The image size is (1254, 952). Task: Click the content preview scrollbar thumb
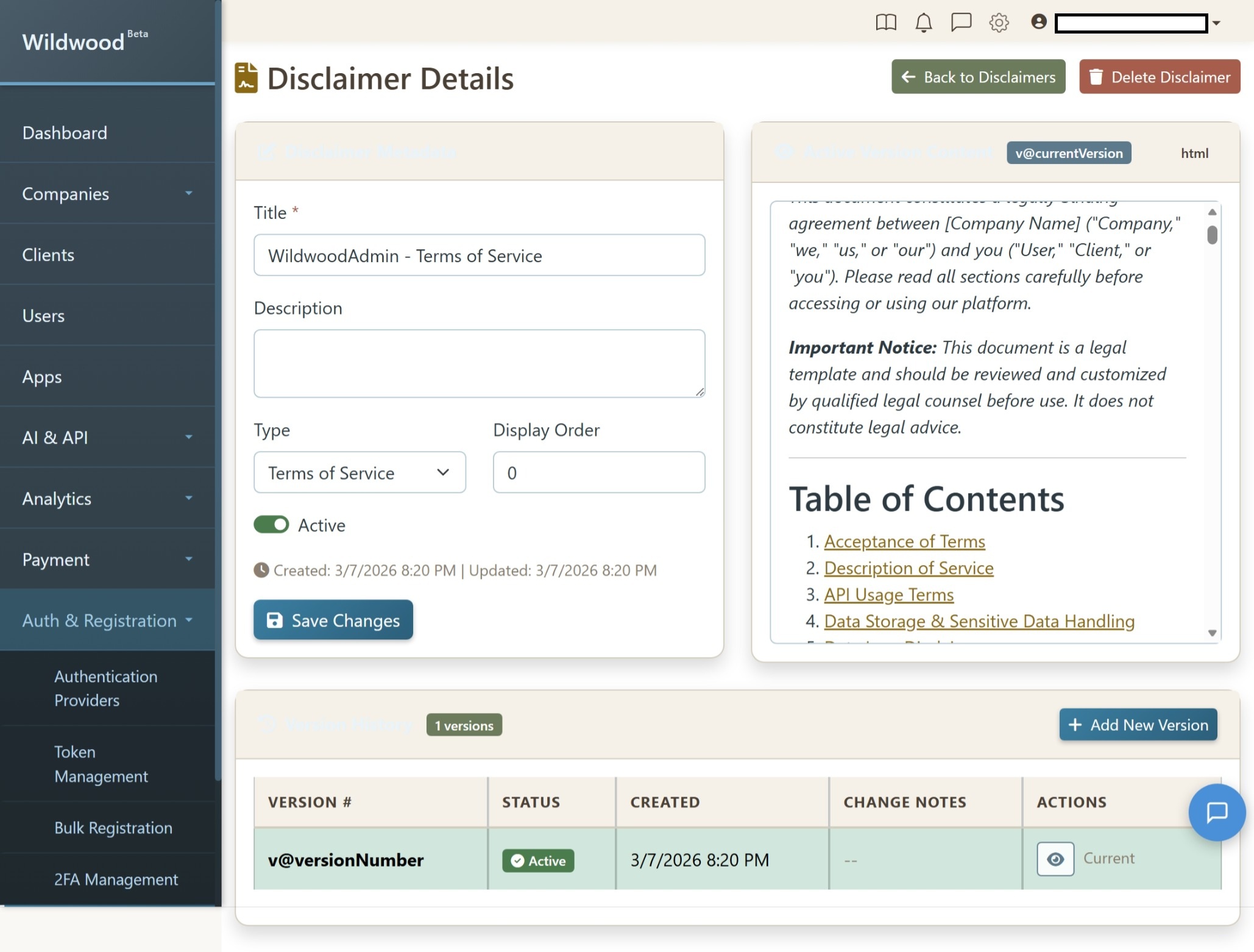1212,235
